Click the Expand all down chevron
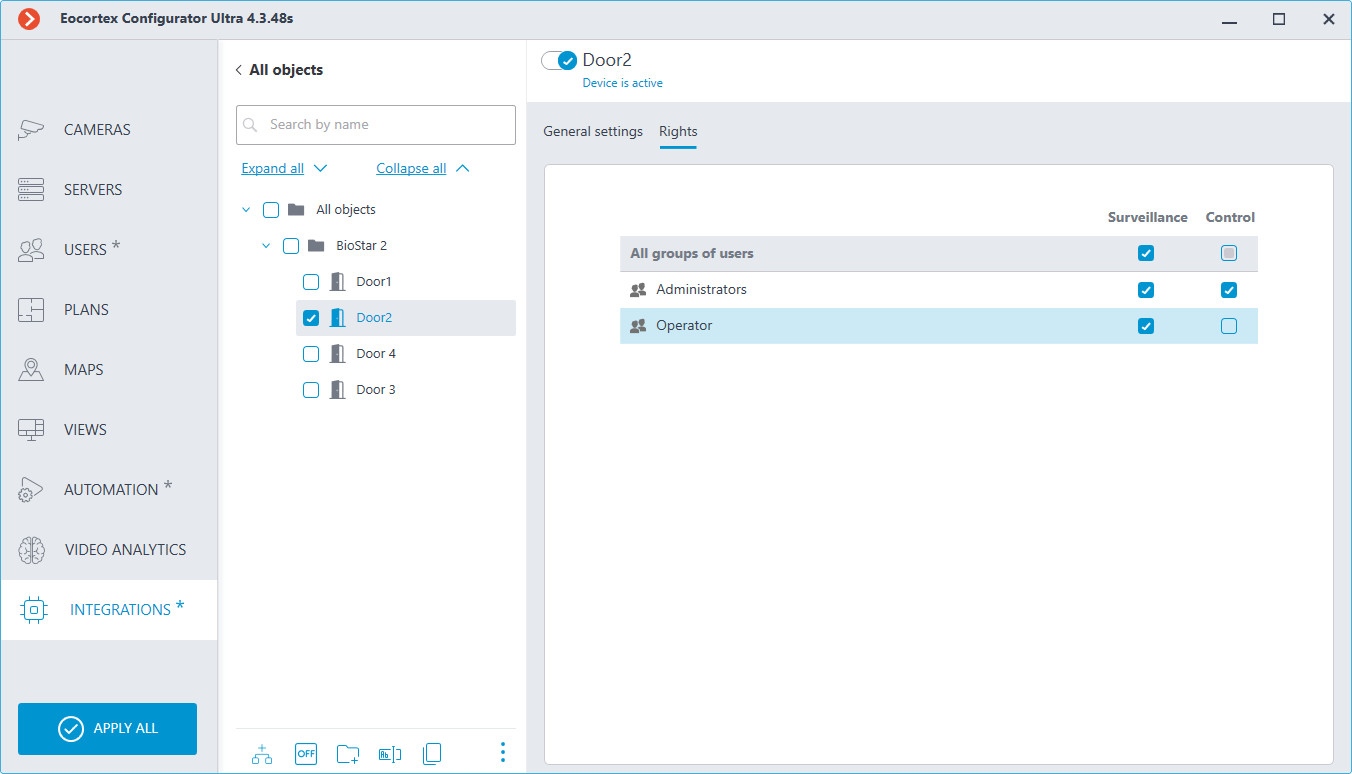The image size is (1352, 774). click(x=320, y=169)
